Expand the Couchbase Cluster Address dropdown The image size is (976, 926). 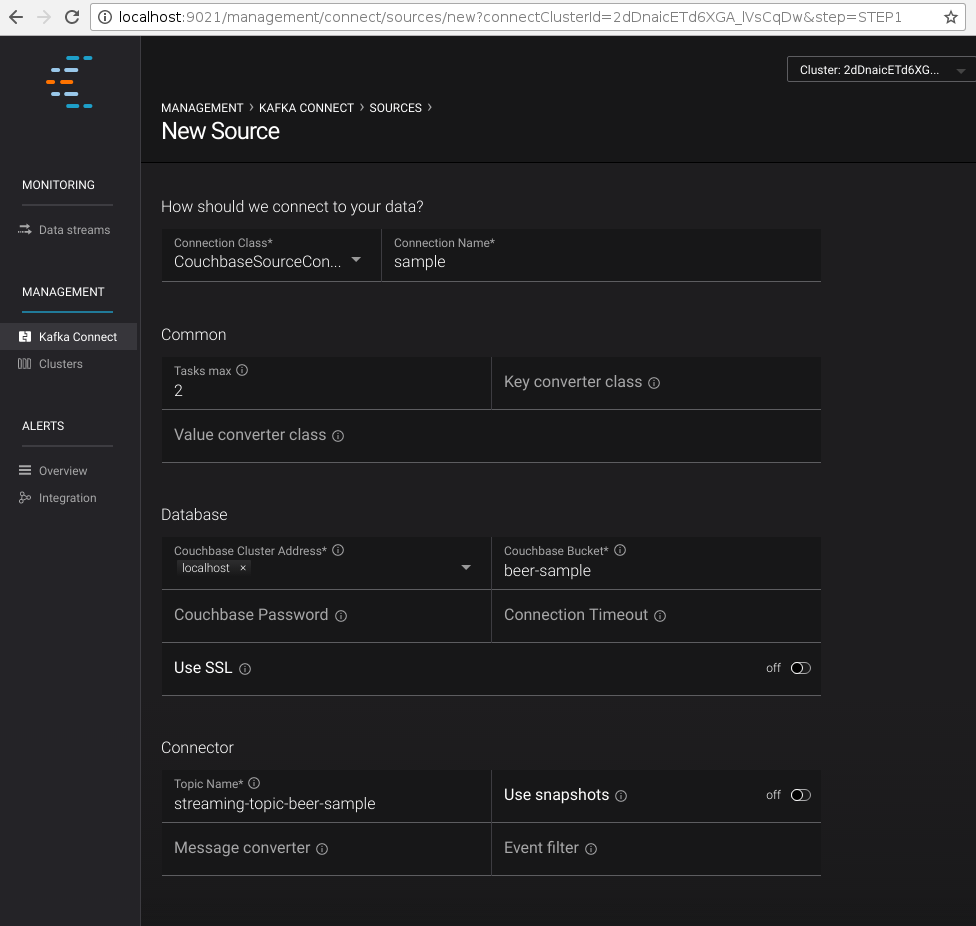pyautogui.click(x=466, y=568)
